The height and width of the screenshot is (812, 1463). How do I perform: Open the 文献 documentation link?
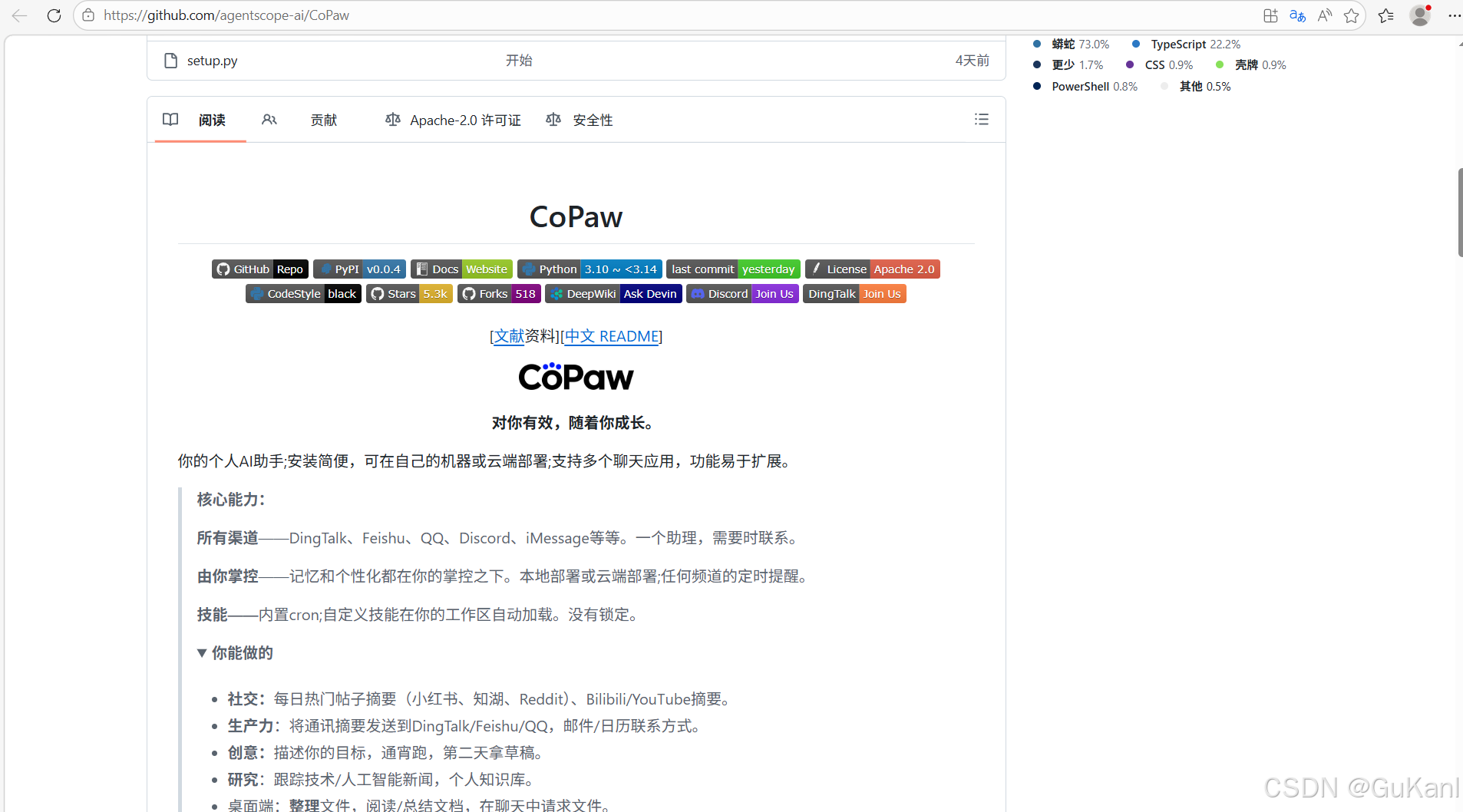(x=509, y=336)
